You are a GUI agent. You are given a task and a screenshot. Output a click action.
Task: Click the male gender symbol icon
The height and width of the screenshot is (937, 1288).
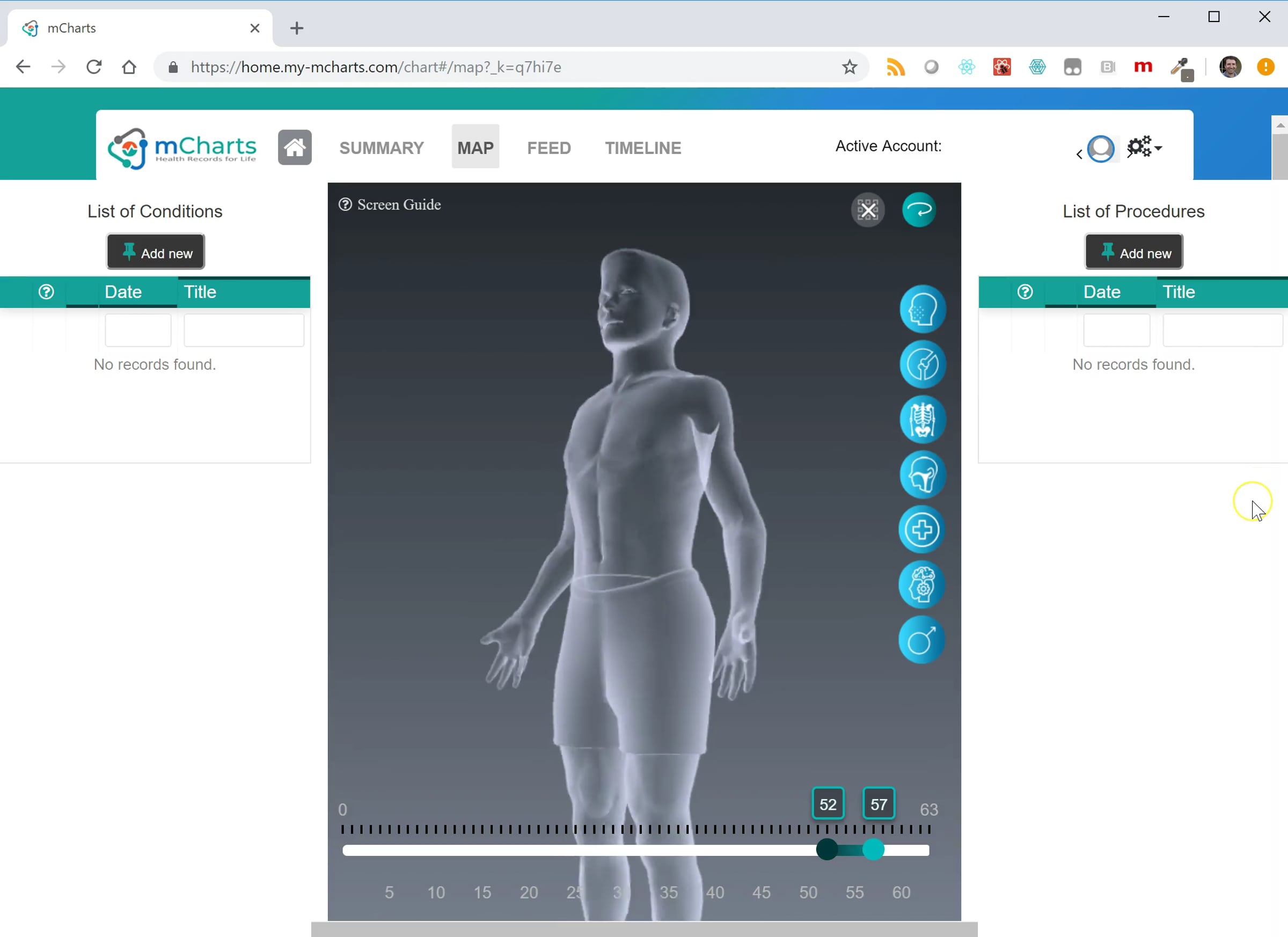point(921,640)
